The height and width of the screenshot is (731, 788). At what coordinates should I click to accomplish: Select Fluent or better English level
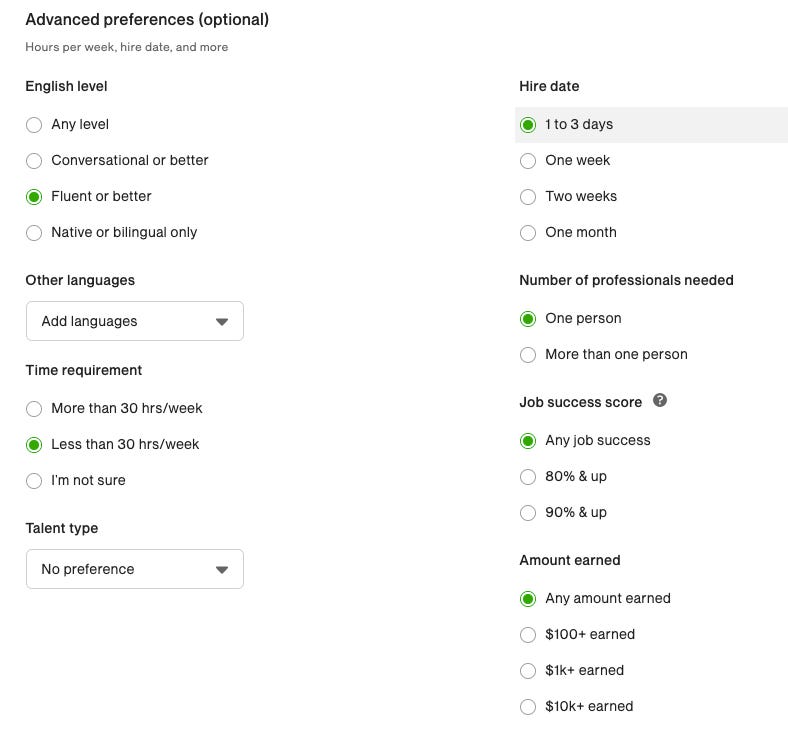[x=34, y=197]
